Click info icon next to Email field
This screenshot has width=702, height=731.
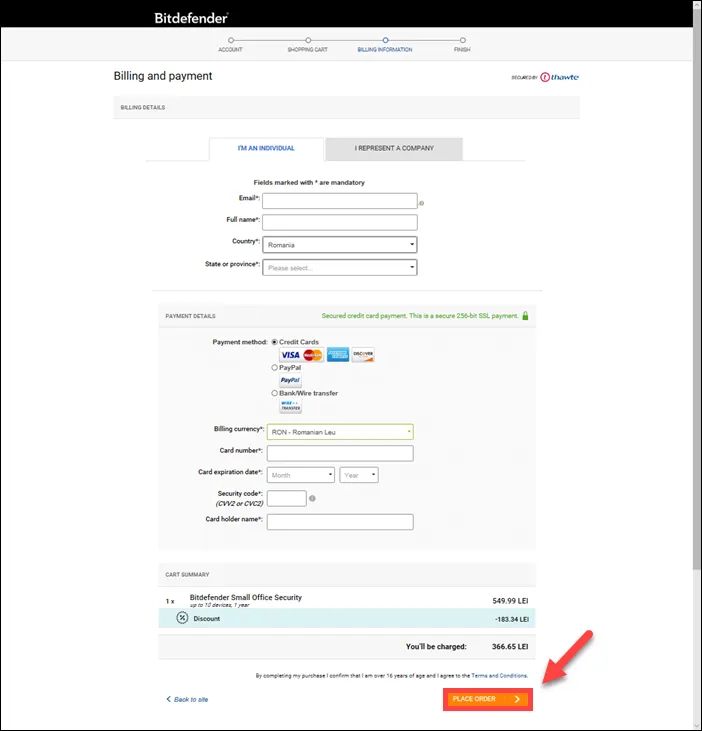(421, 203)
